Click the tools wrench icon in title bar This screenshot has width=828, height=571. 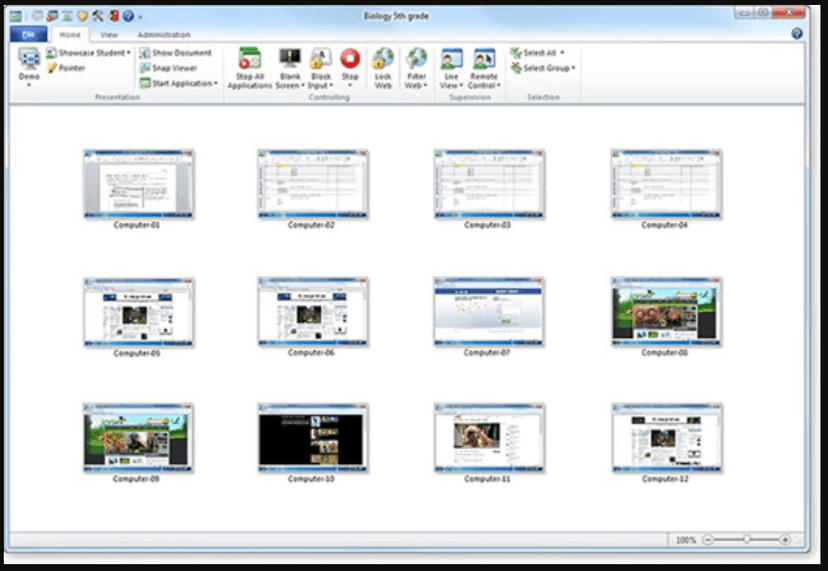point(98,16)
